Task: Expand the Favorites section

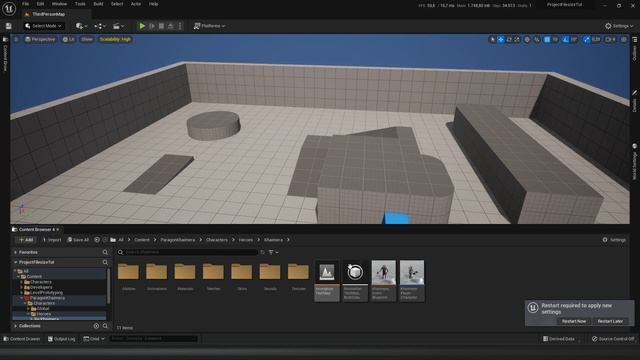Action: click(x=16, y=253)
